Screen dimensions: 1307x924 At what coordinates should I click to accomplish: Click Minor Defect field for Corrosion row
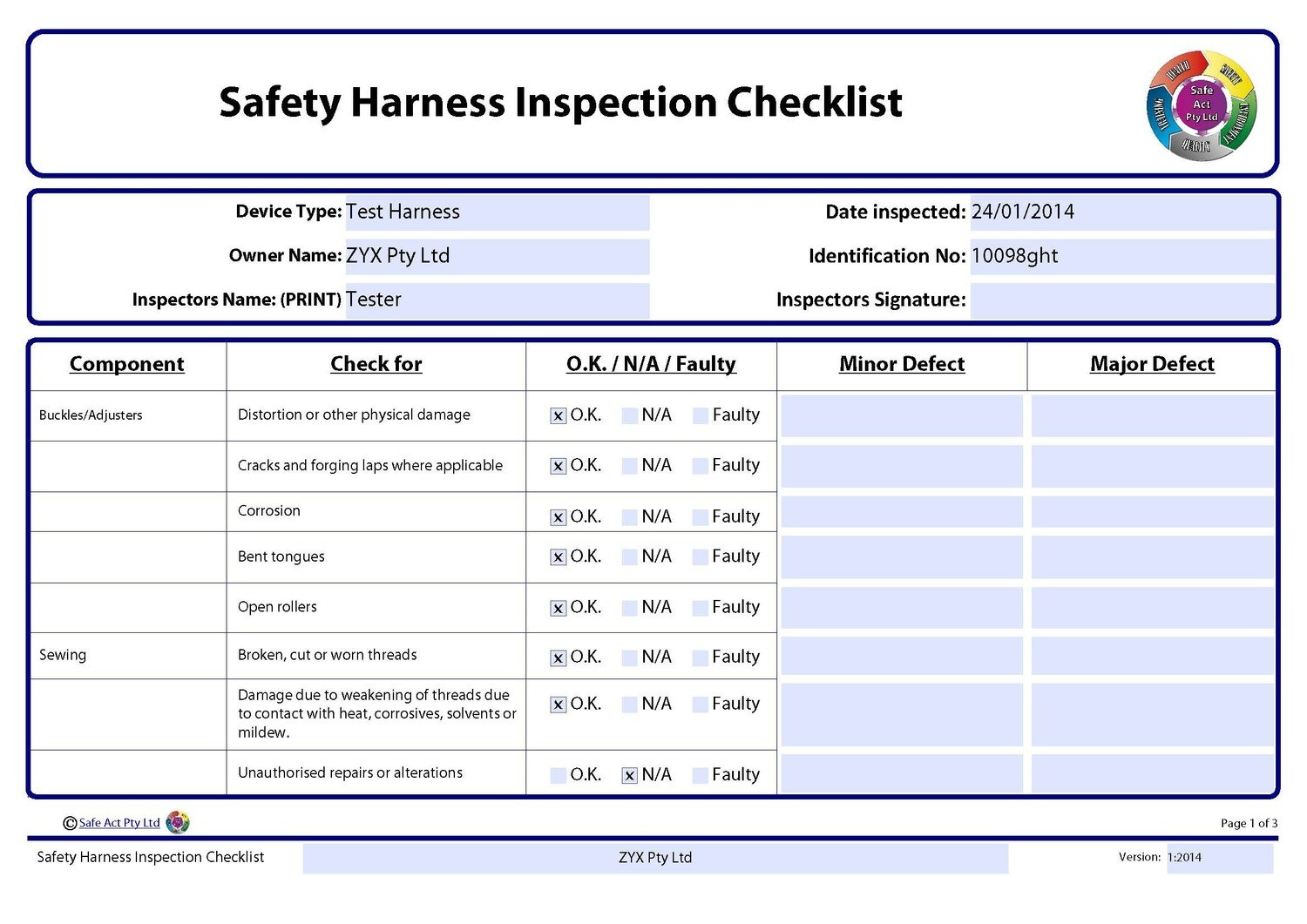902,513
